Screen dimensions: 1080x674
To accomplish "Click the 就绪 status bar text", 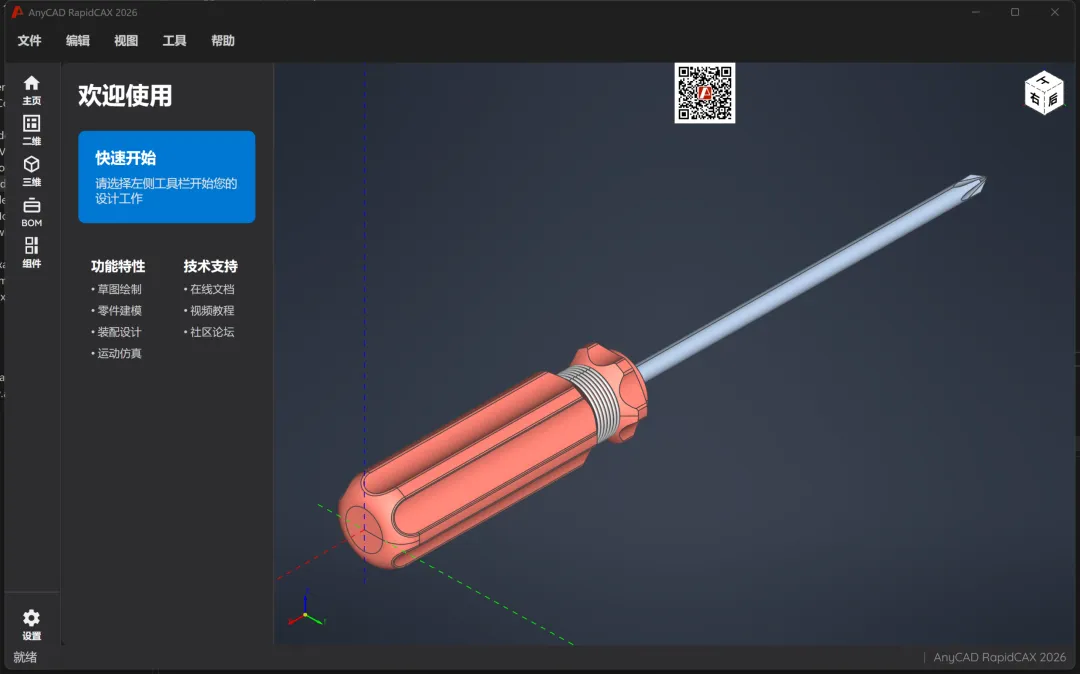I will pos(25,657).
